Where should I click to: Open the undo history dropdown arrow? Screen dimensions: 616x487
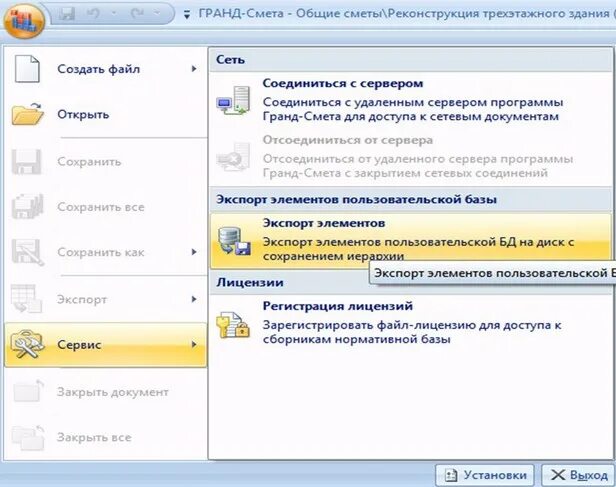click(x=114, y=14)
